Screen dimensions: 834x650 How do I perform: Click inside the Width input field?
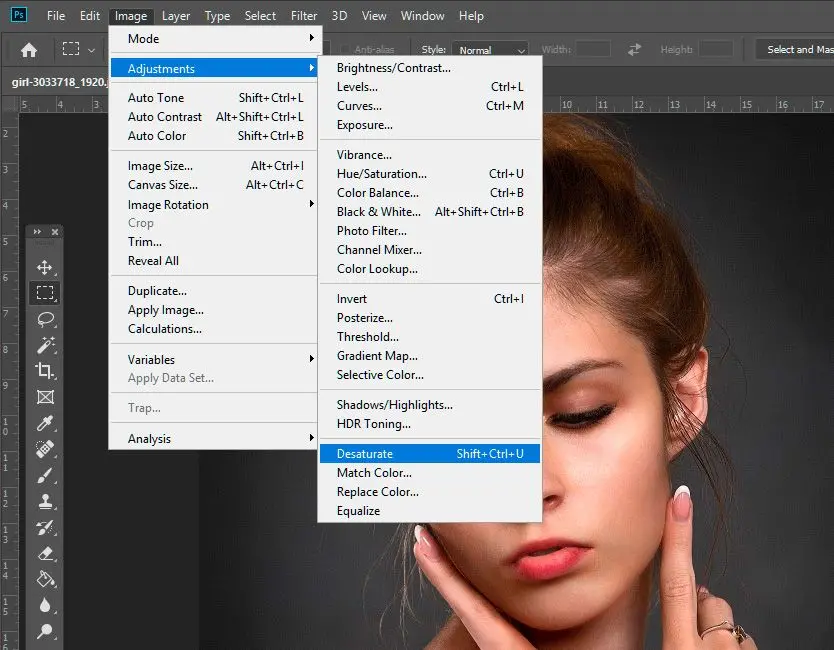pos(594,48)
